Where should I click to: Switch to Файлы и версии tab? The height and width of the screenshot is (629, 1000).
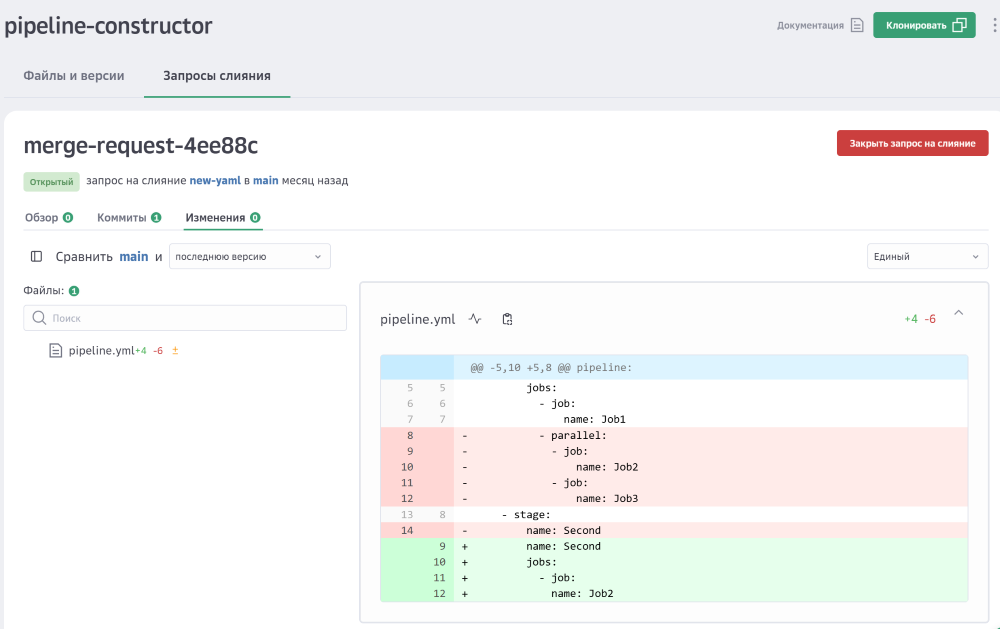coord(74,76)
